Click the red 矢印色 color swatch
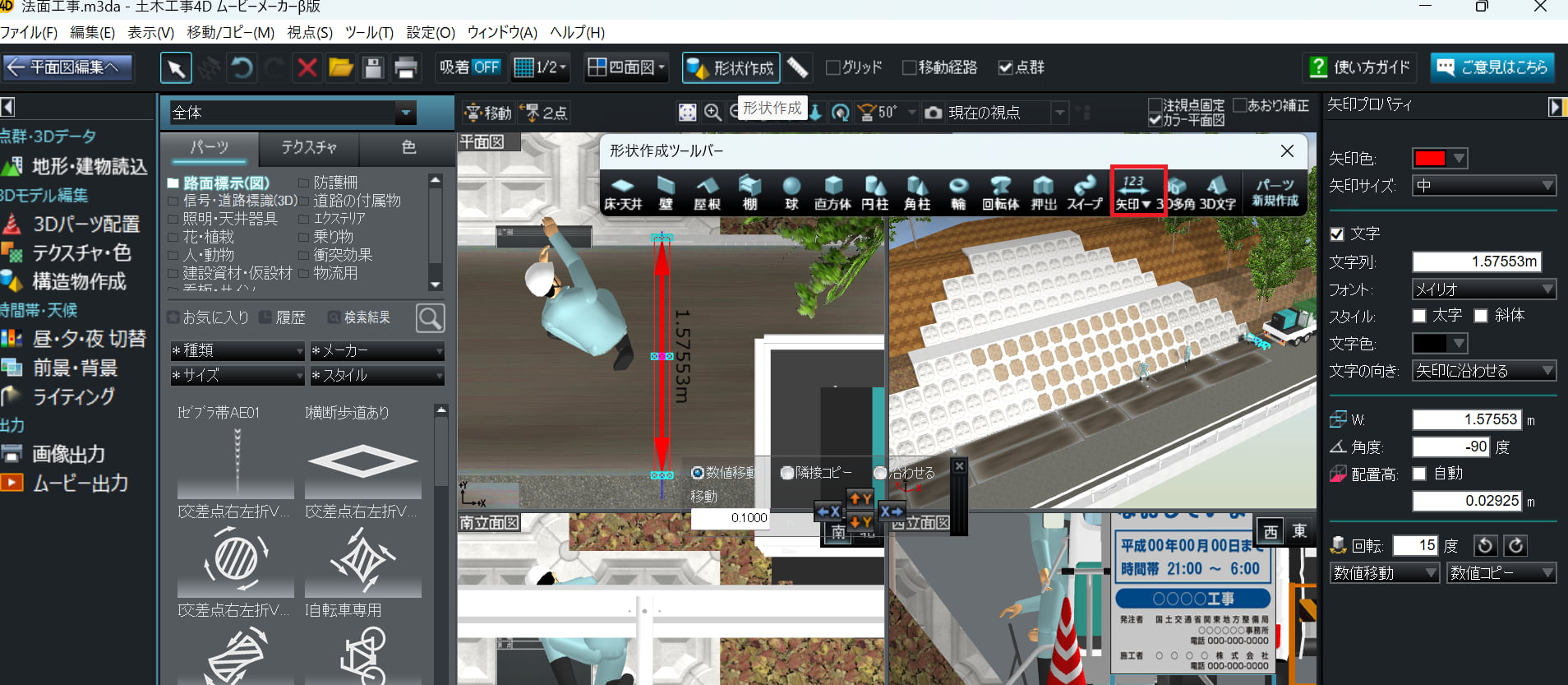Image resolution: width=1568 pixels, height=685 pixels. click(x=1431, y=158)
